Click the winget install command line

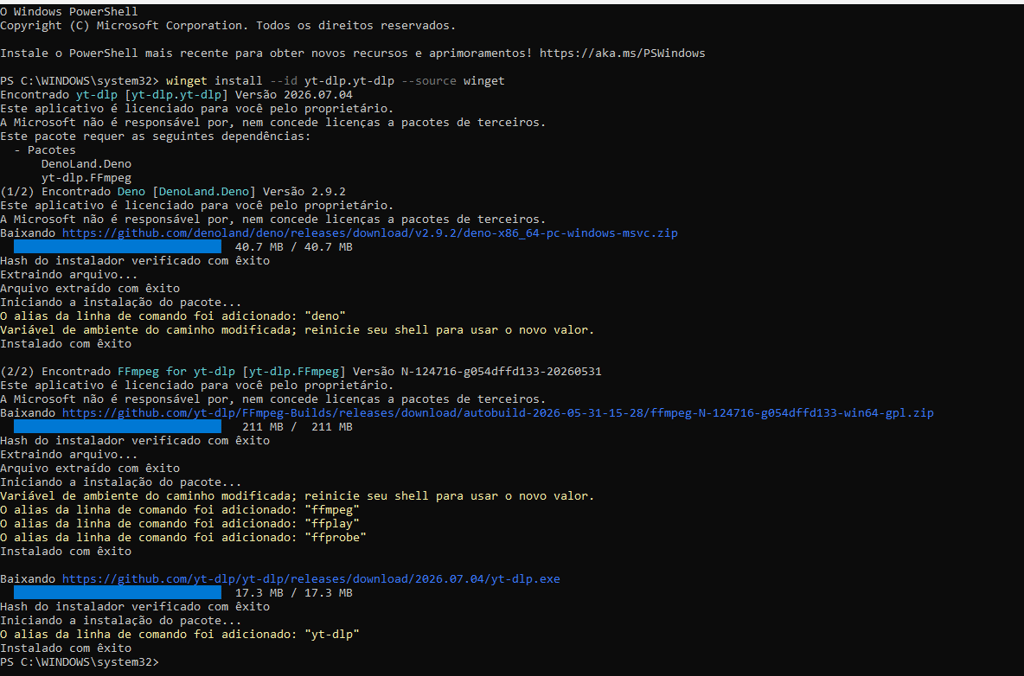[x=335, y=81]
